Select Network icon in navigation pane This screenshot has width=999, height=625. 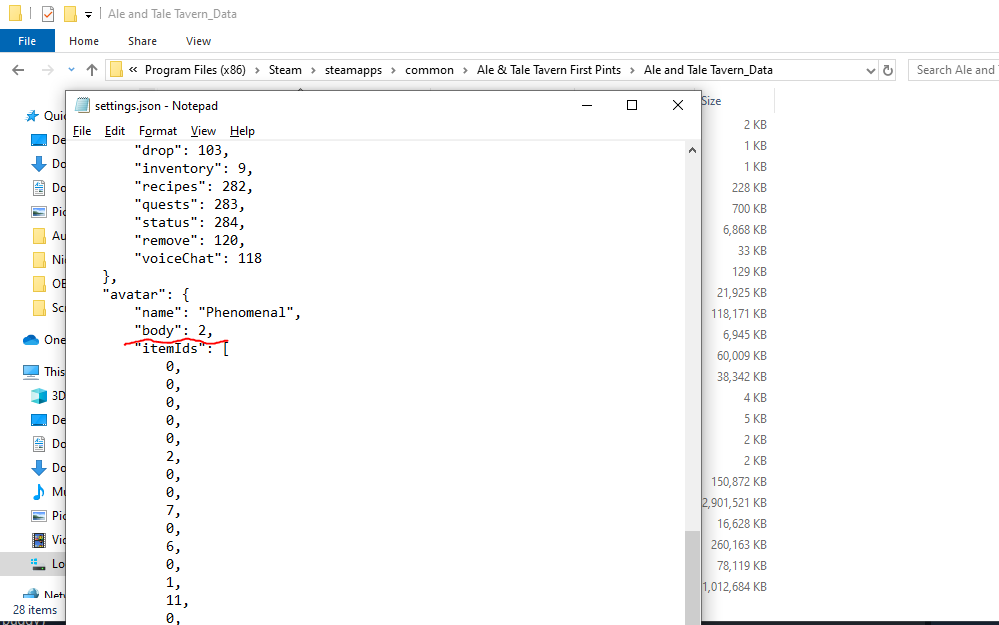31,594
